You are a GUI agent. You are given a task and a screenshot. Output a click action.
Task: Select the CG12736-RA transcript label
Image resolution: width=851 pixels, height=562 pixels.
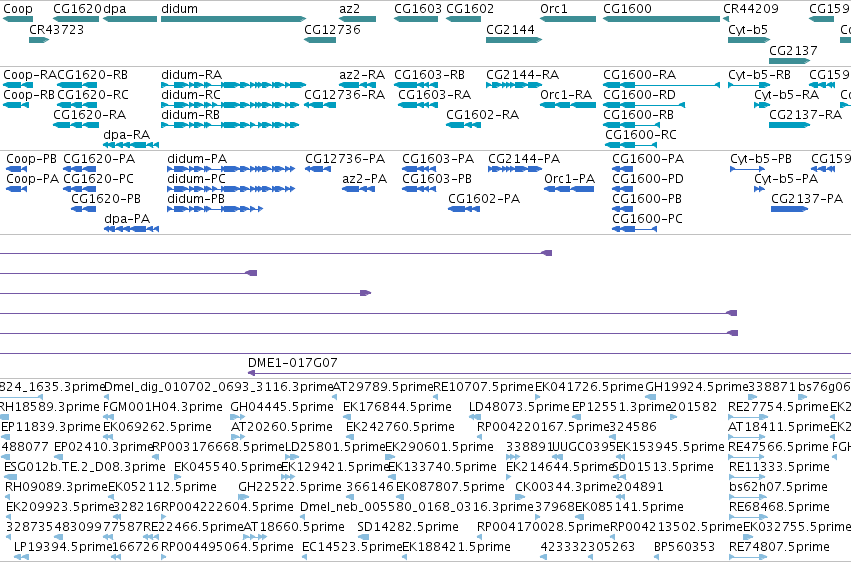click(x=344, y=95)
